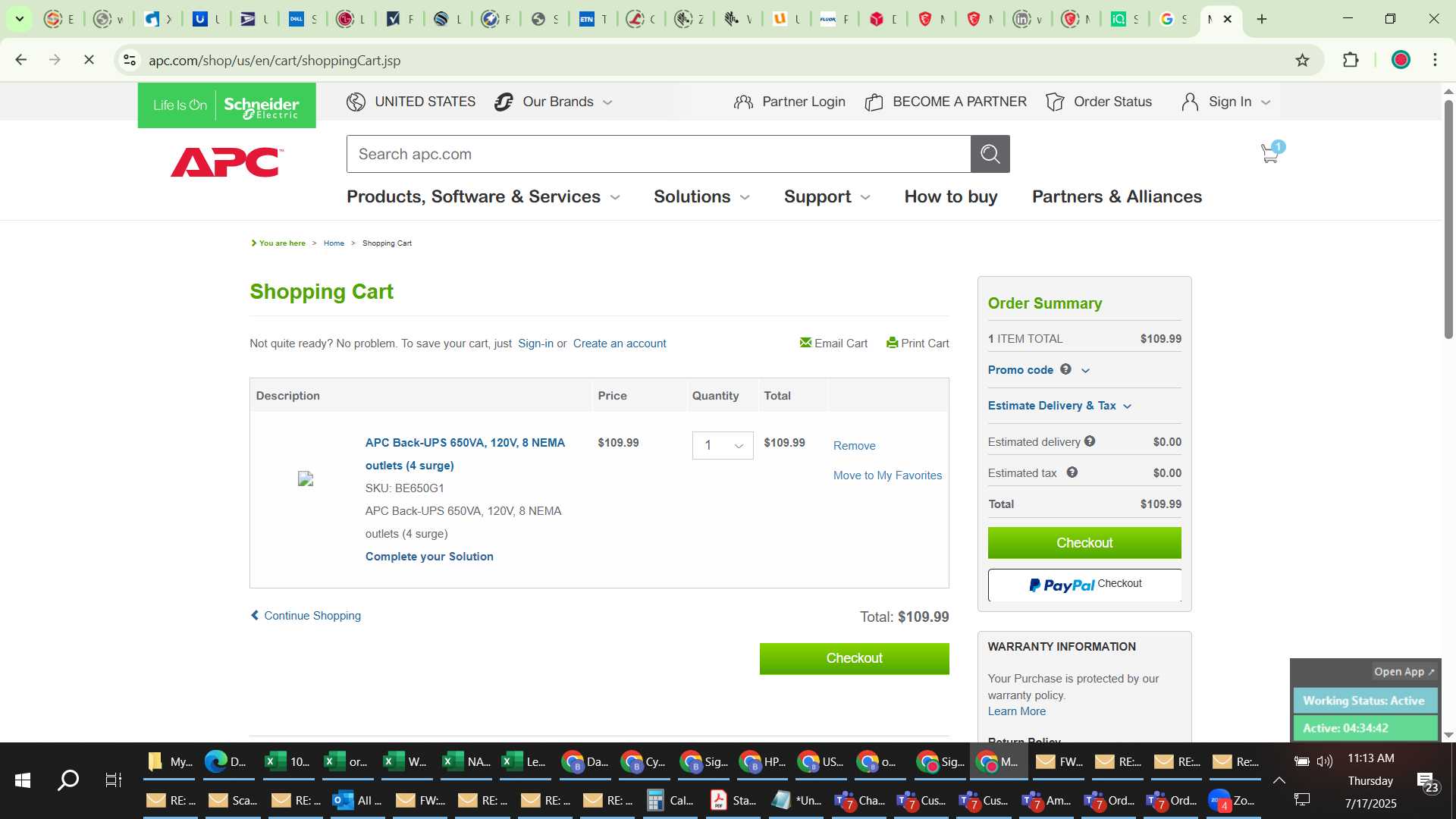
Task: Focus the Search apc.com field
Action: tap(658, 154)
